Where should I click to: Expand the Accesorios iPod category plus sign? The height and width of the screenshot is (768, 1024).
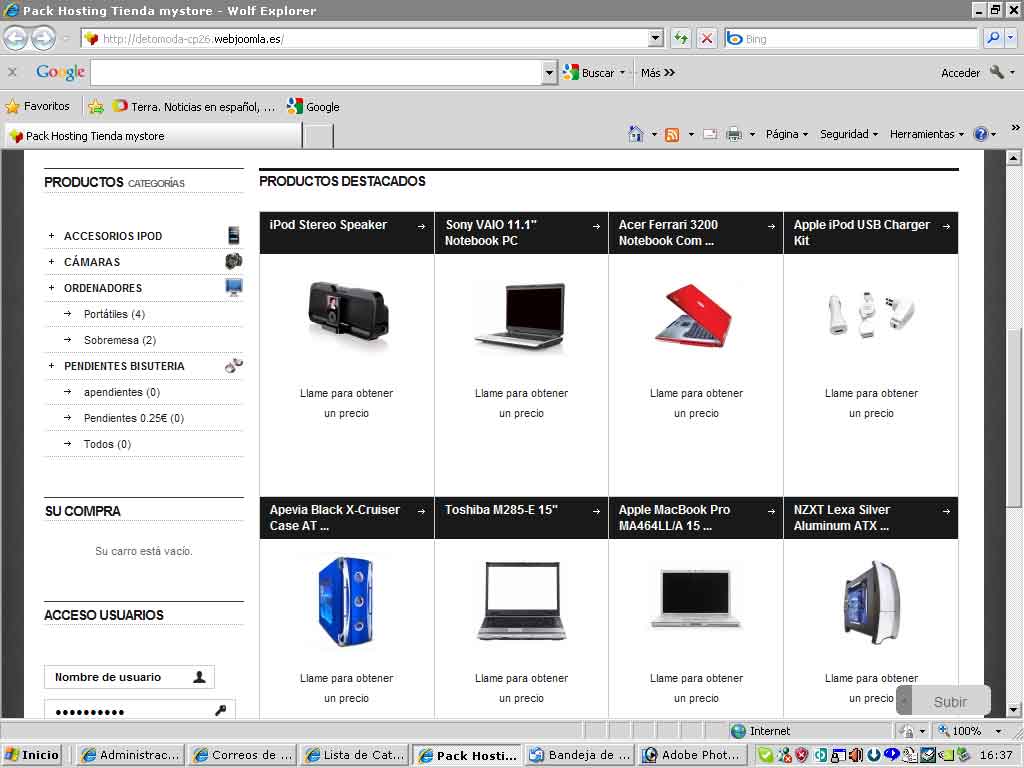pos(52,235)
